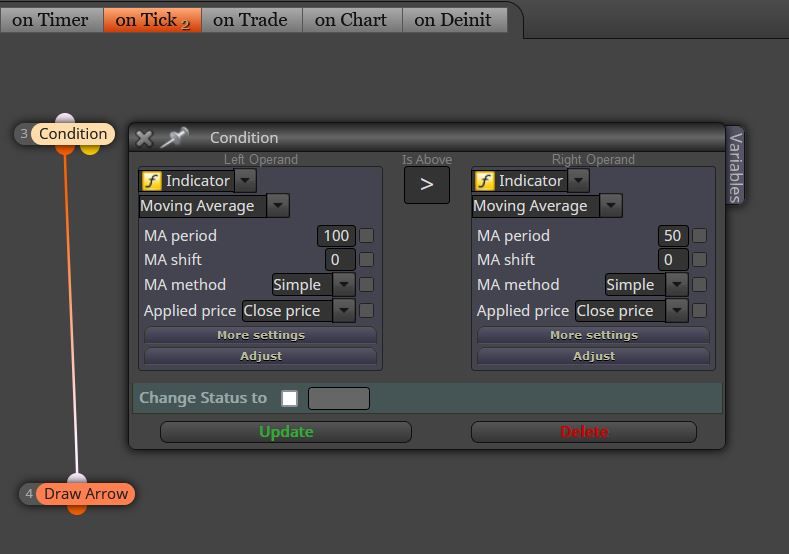Image resolution: width=789 pixels, height=554 pixels.
Task: Click the orange output connector of Condition node
Action: (65, 149)
